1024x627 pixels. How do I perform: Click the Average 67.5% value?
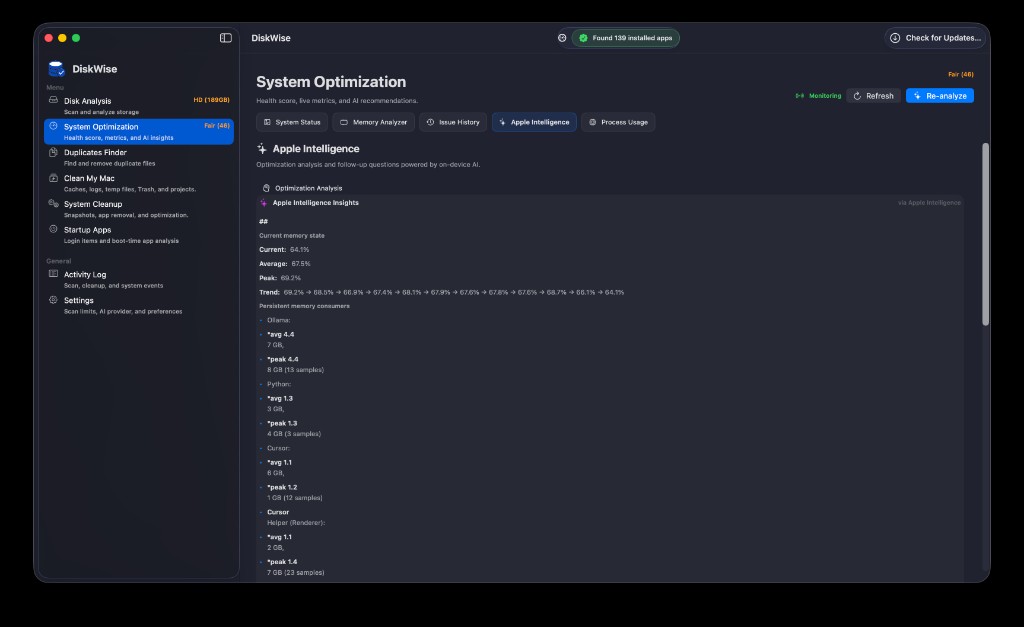coord(301,264)
